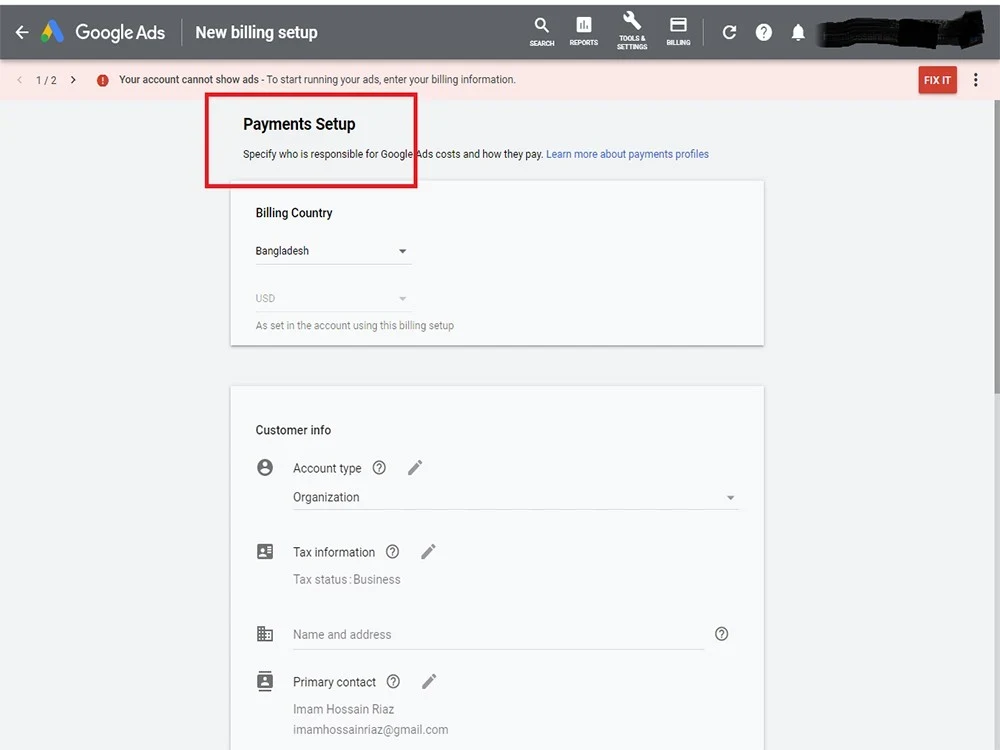The width and height of the screenshot is (1000, 750).
Task: Open Name and address help tooltip
Action: 721,633
